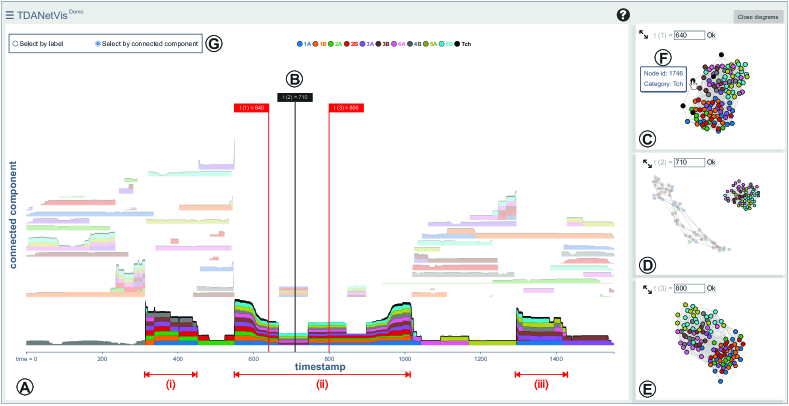Viewport: 789px width, 406px height.
Task: Click the 400 tick on timestamp axis
Action: click(177, 360)
